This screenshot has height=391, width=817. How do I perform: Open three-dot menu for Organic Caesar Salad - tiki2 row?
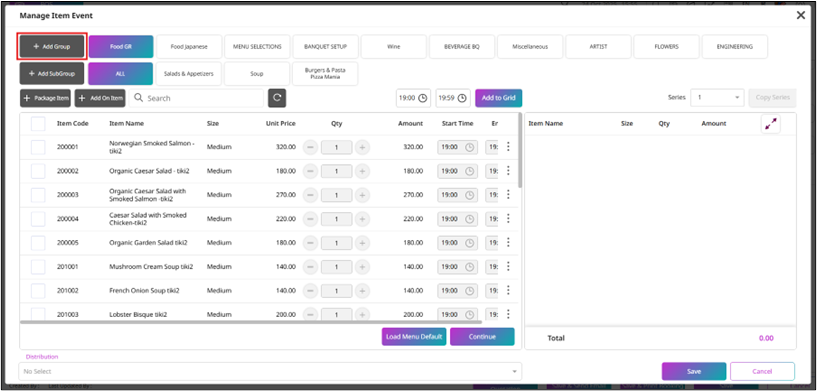508,171
